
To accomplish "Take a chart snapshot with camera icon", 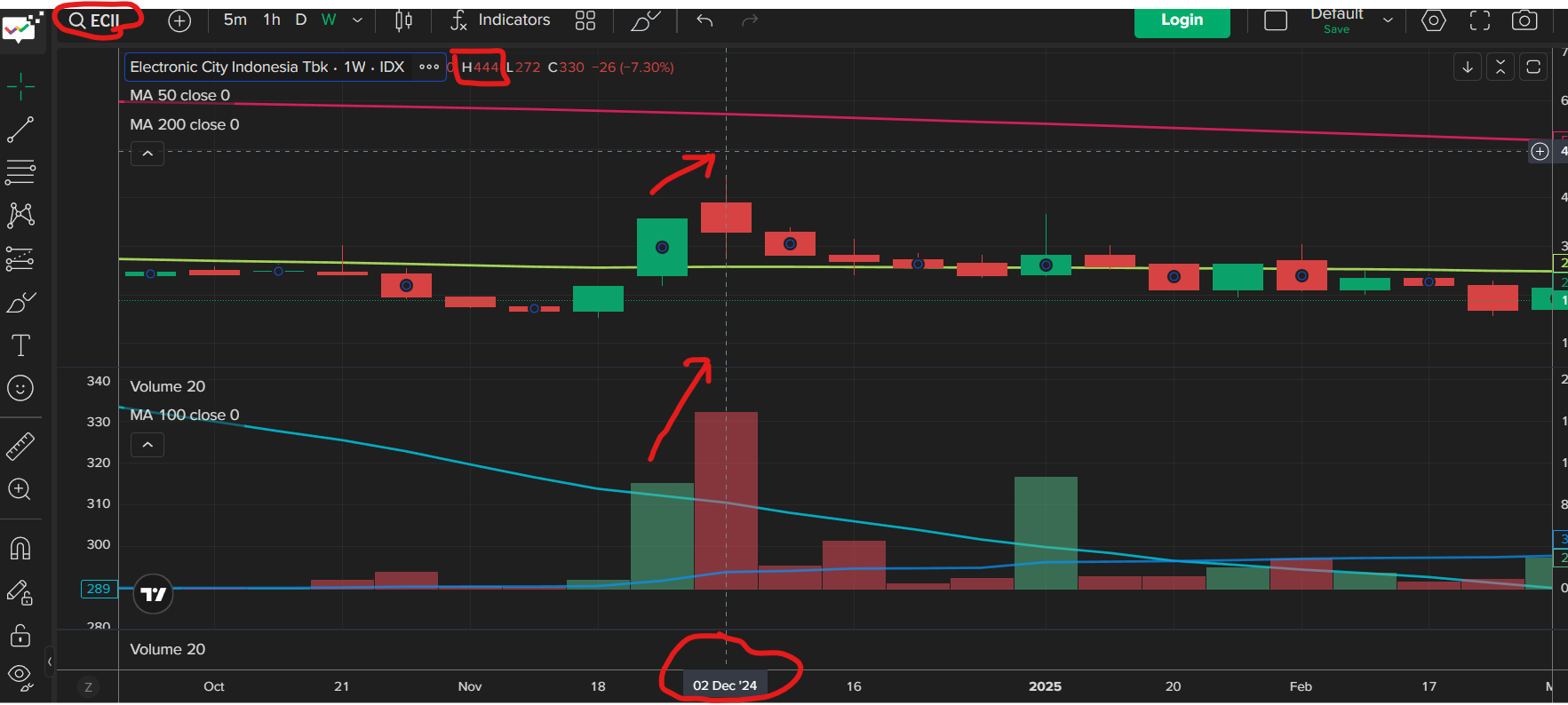I will coord(1524,20).
